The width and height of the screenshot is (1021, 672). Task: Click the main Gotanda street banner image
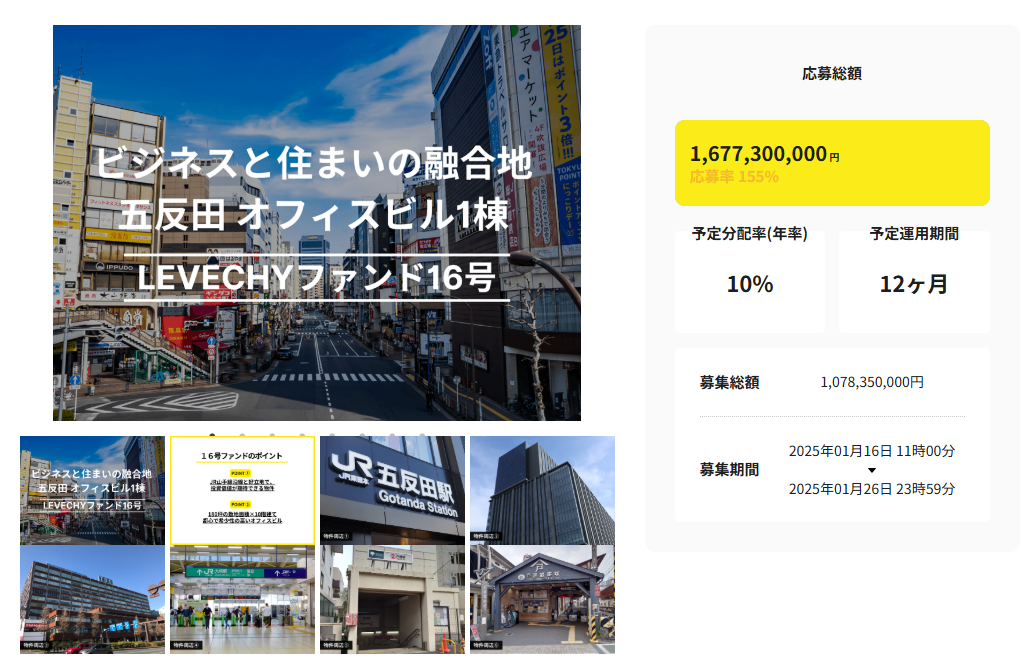pyautogui.click(x=316, y=222)
